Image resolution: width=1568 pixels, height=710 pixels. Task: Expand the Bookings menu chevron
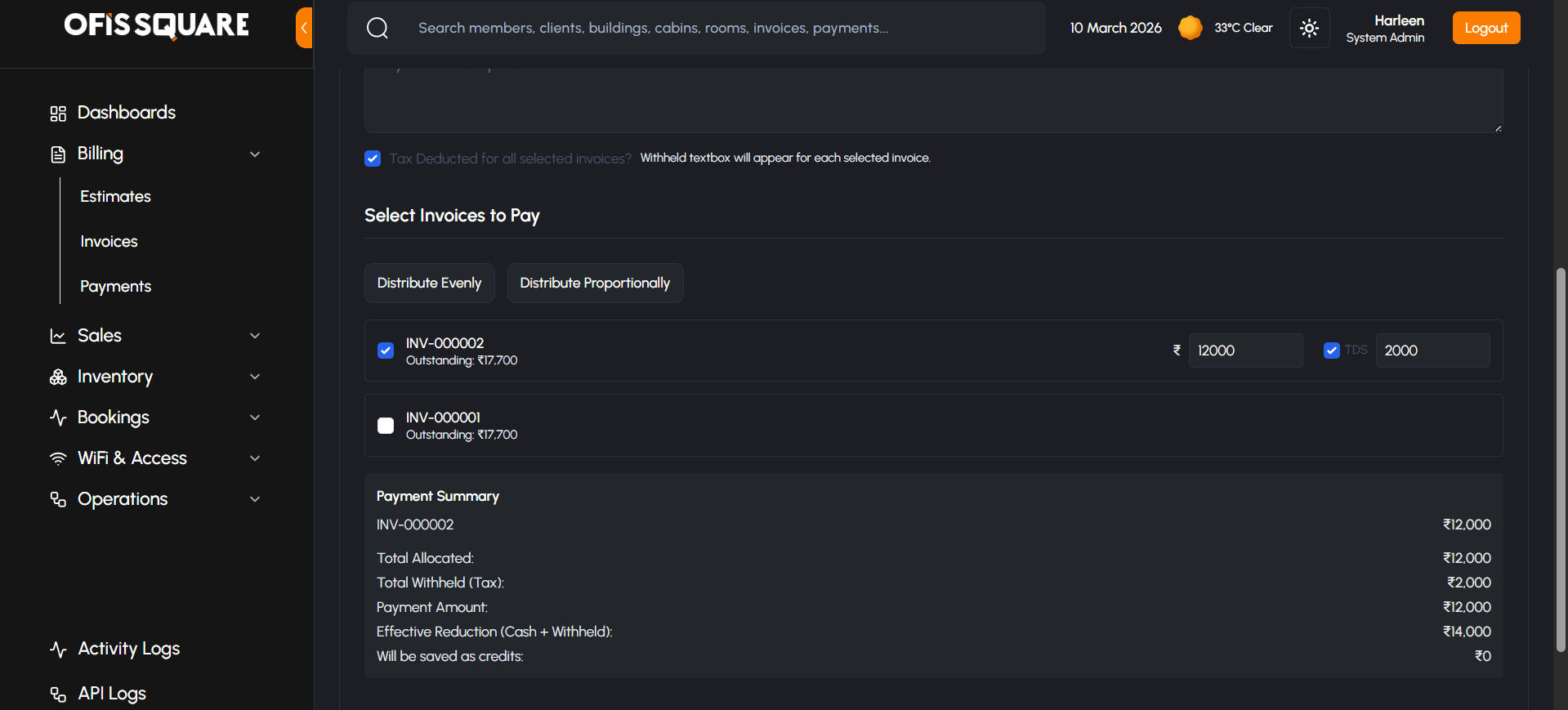255,418
